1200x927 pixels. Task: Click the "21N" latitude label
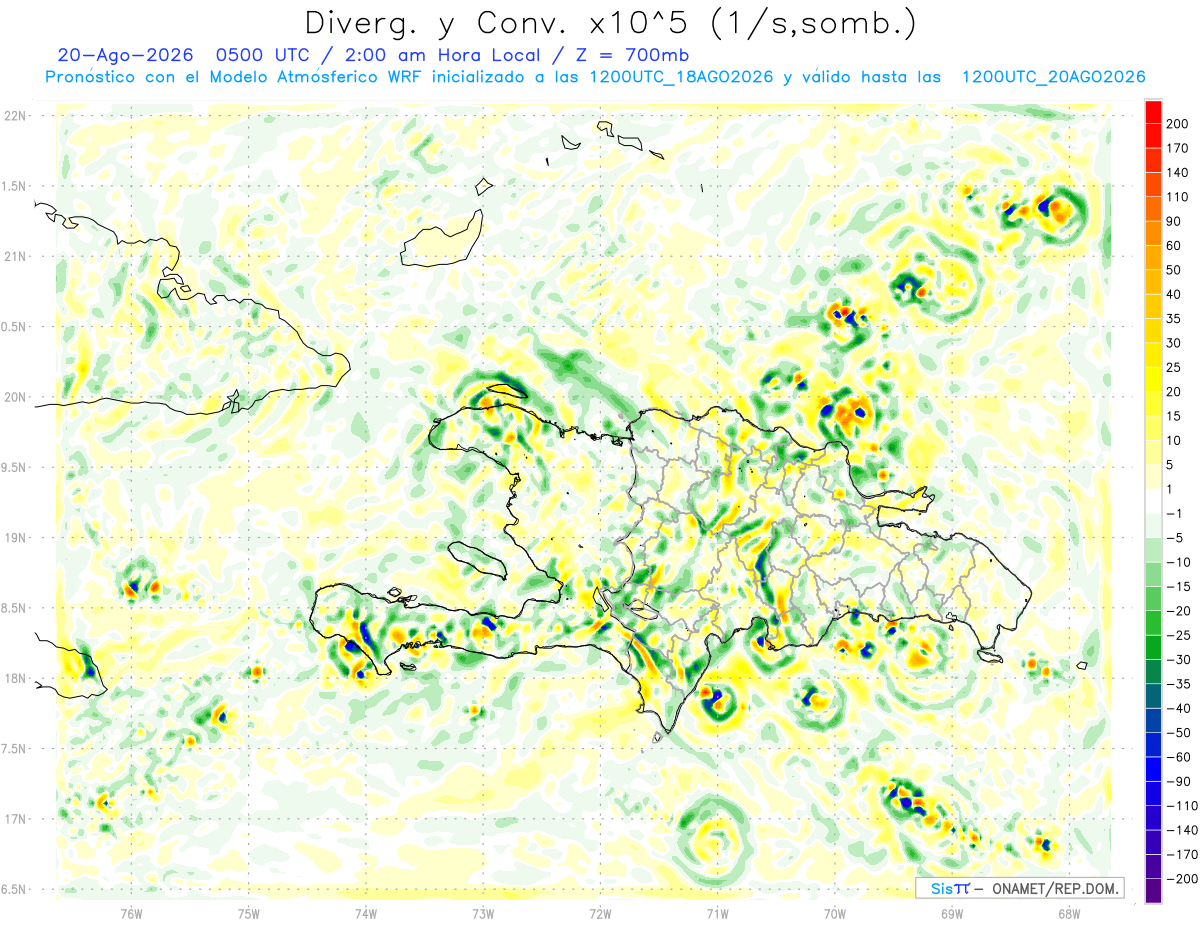16,256
